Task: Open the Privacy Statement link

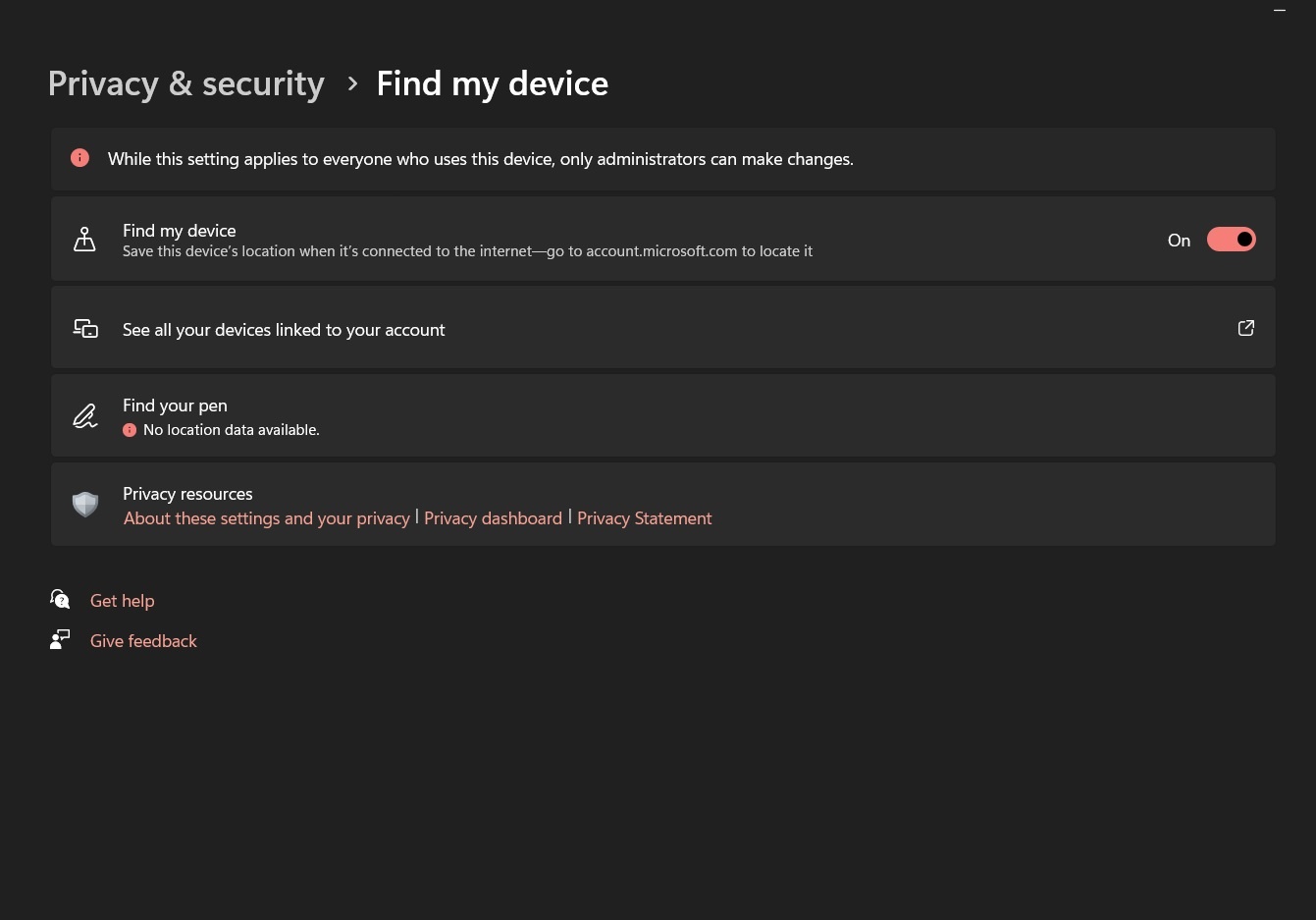Action: coord(644,518)
